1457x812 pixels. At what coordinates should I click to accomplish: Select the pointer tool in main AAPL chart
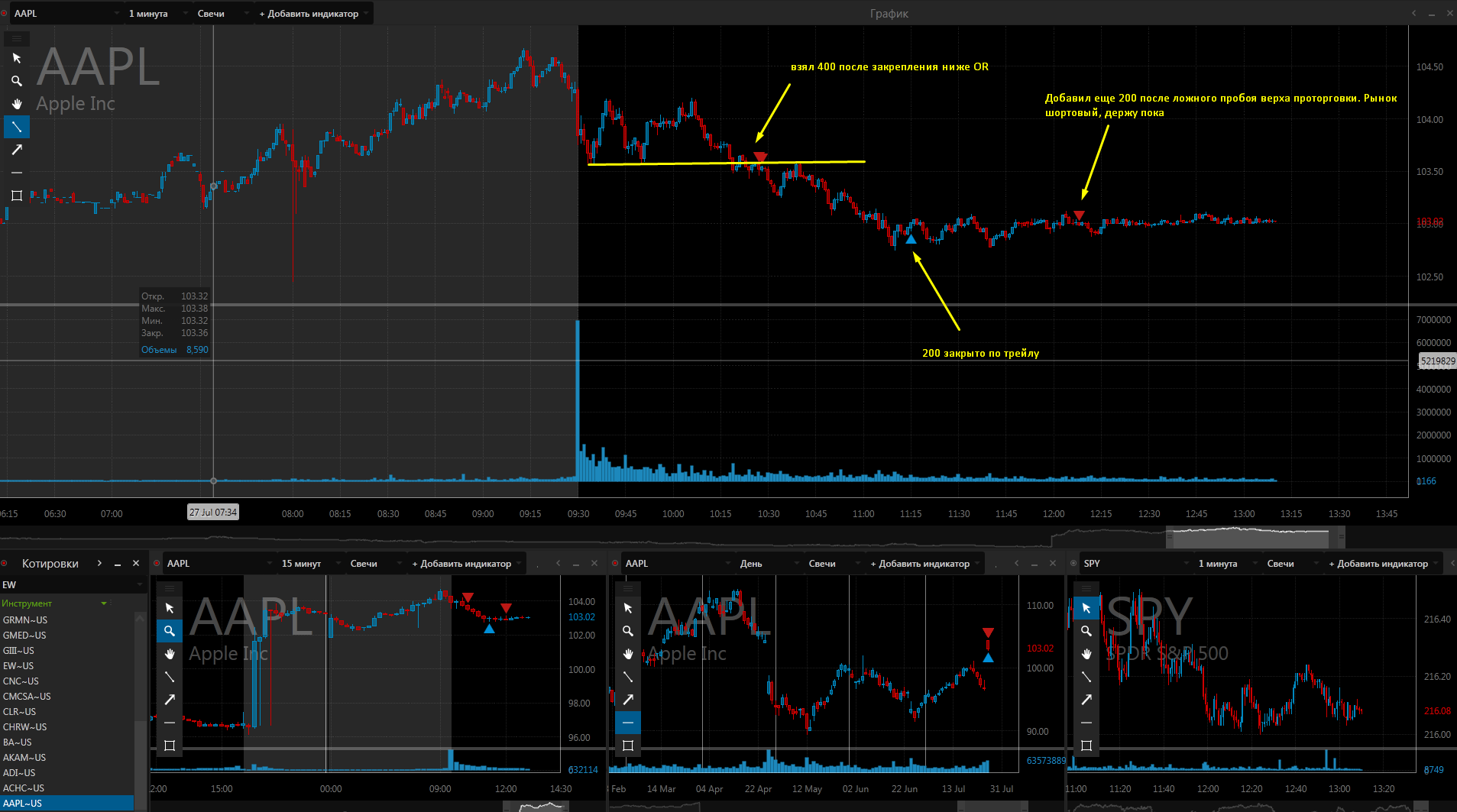(x=17, y=58)
